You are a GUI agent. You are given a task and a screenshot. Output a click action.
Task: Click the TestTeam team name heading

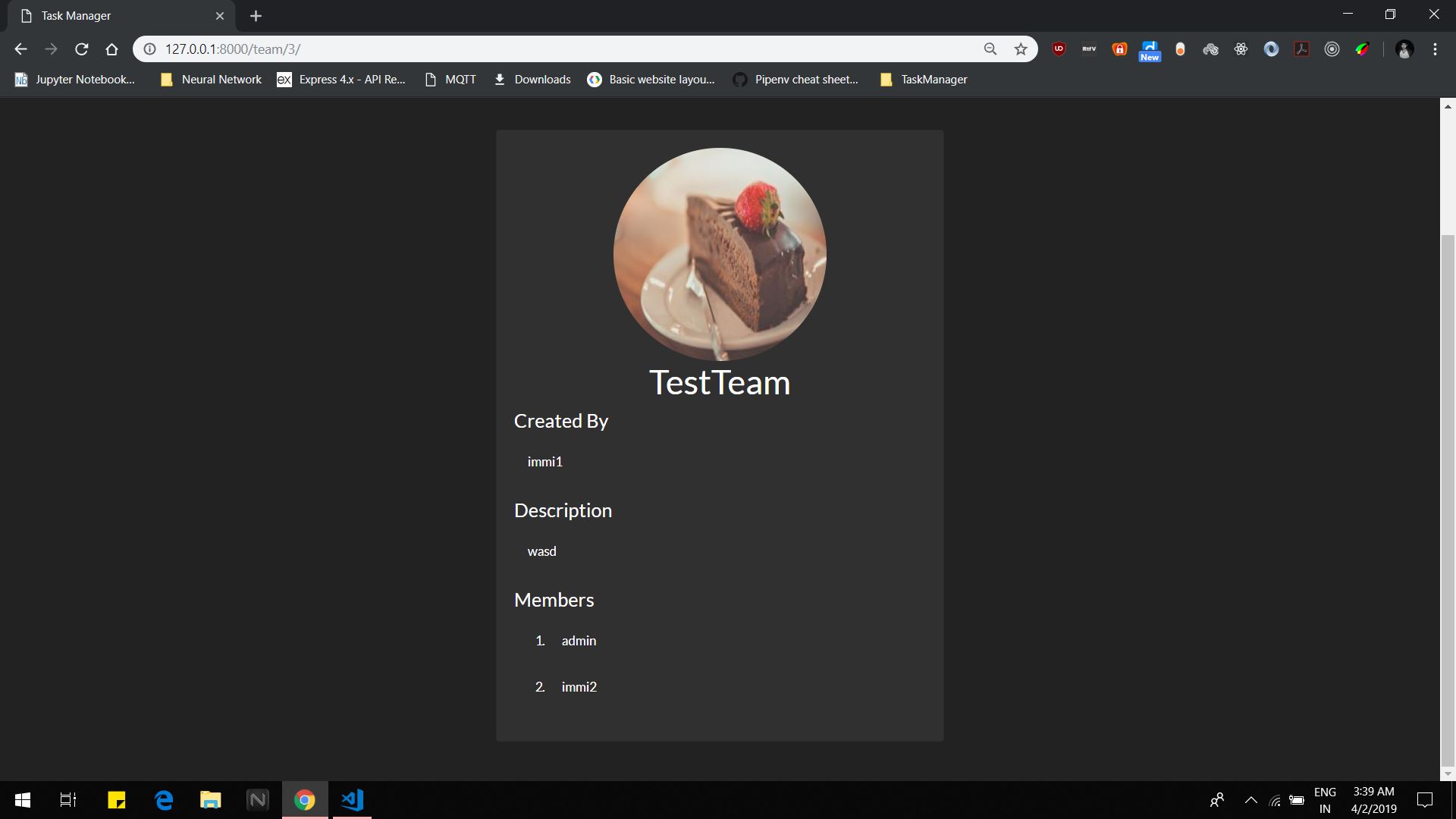point(720,383)
